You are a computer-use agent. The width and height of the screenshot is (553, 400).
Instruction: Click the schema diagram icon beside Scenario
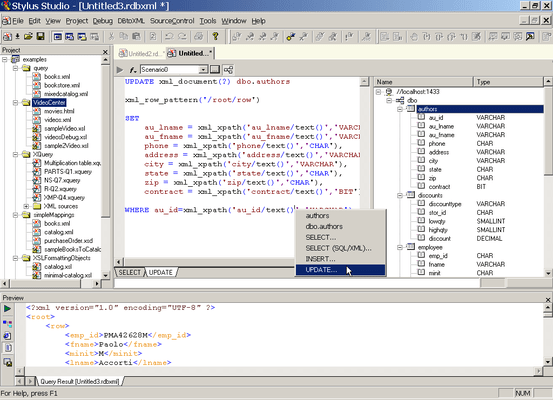click(229, 69)
